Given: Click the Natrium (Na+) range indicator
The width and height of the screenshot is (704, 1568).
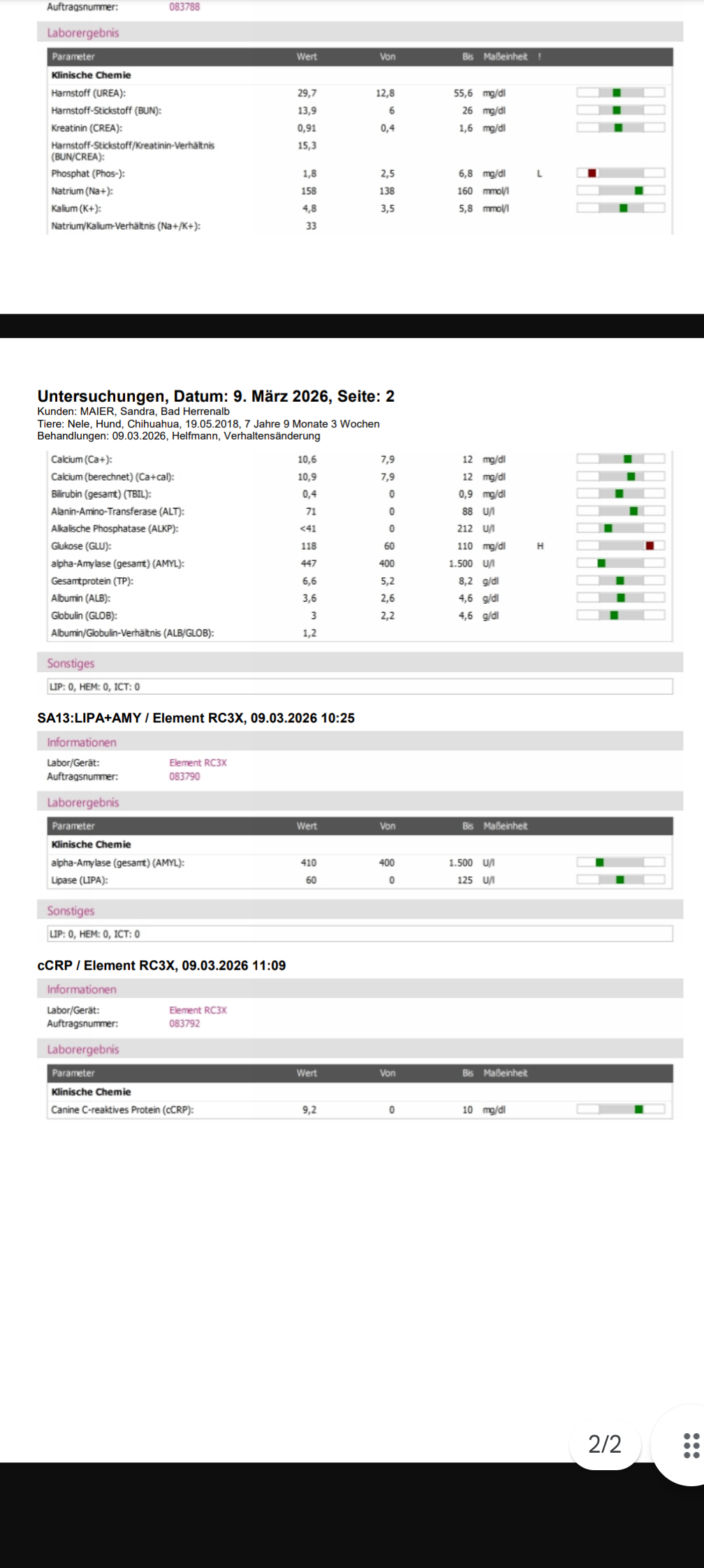Looking at the screenshot, I should (621, 191).
